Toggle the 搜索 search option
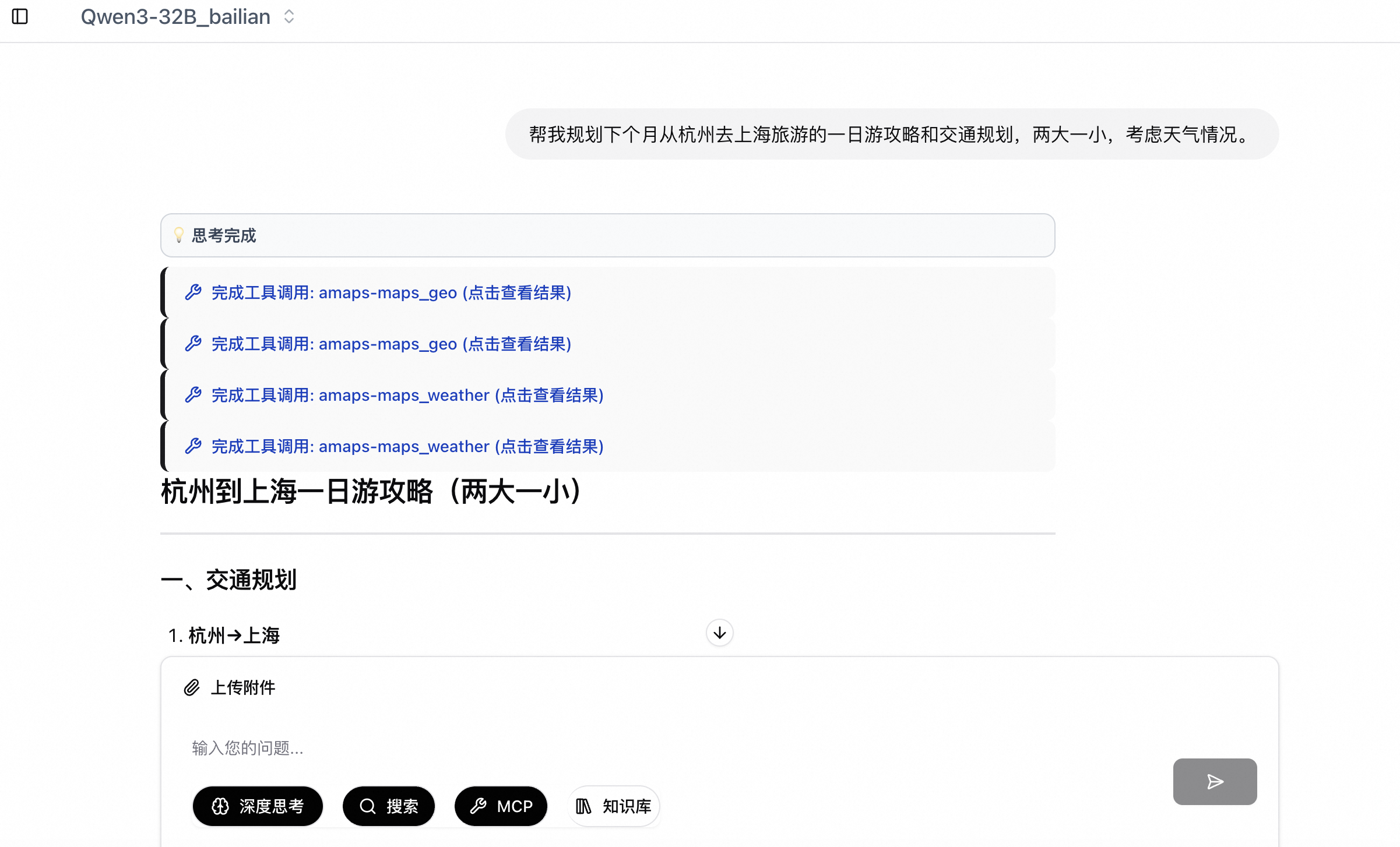This screenshot has height=847, width=1400. (x=389, y=806)
